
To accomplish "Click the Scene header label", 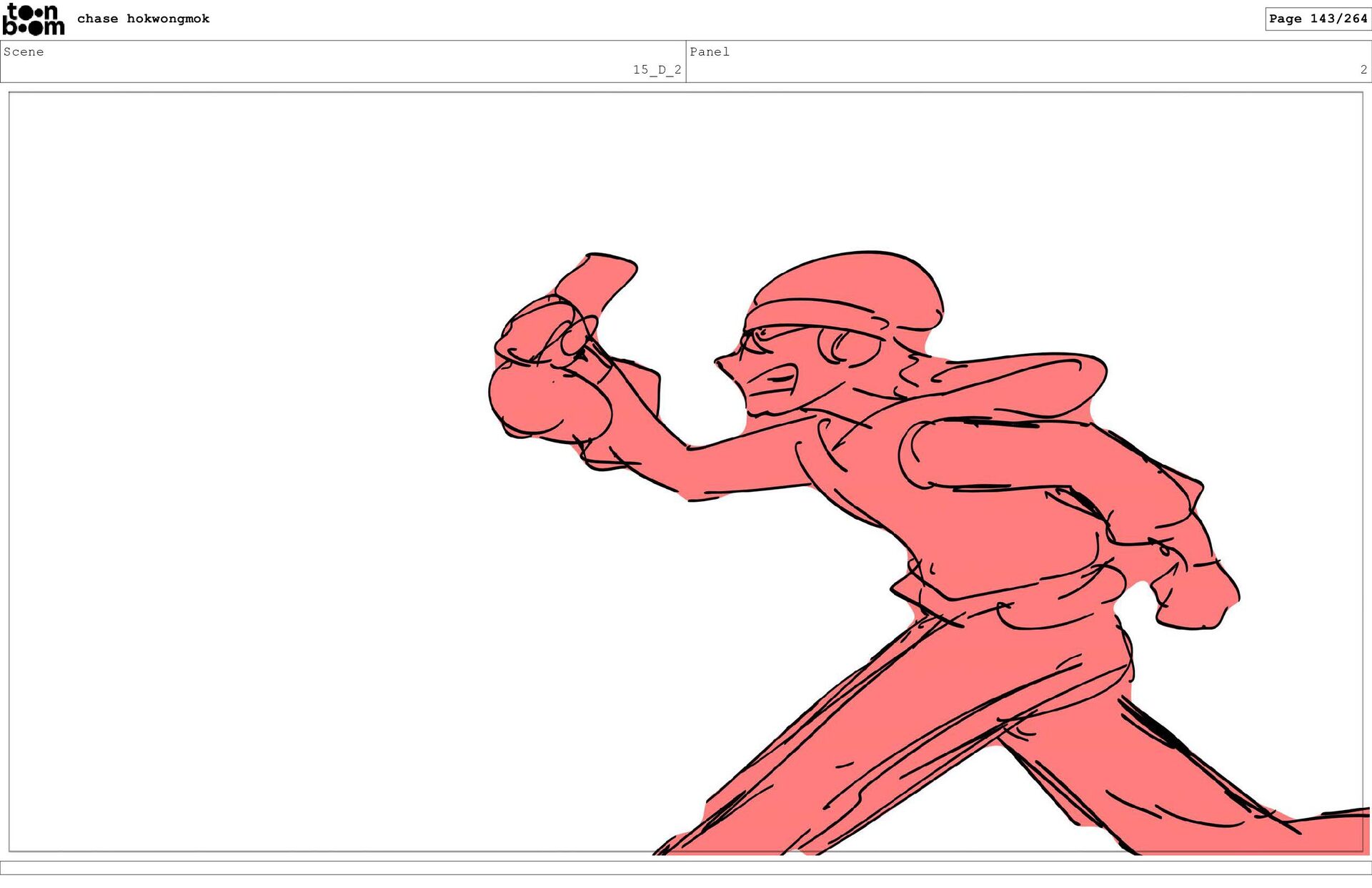I will [24, 51].
